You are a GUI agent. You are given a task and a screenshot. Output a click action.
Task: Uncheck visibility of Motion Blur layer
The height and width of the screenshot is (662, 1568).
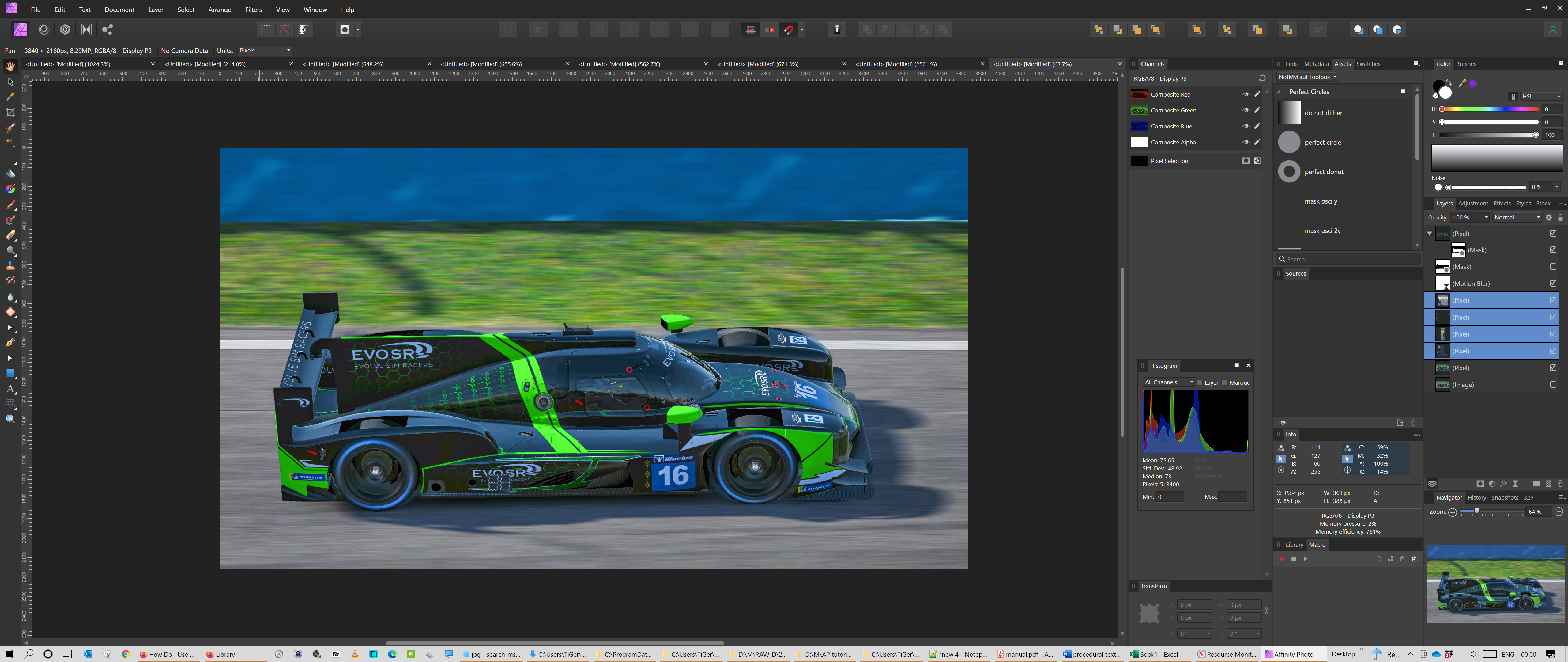coord(1553,283)
